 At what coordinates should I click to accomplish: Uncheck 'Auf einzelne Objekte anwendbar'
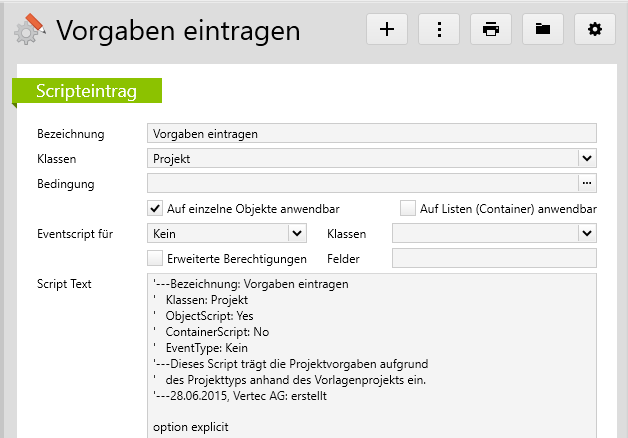(155, 209)
